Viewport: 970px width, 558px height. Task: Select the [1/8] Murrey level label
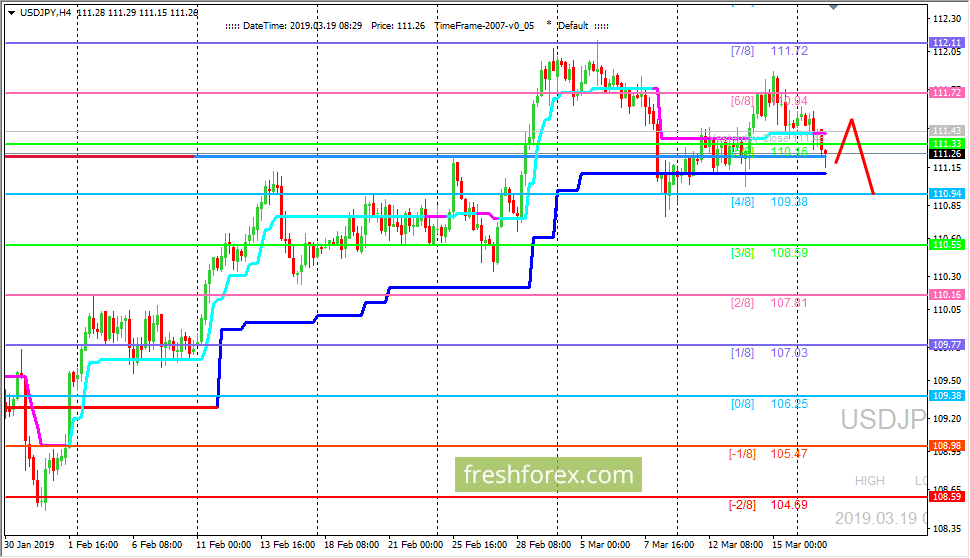pyautogui.click(x=742, y=353)
